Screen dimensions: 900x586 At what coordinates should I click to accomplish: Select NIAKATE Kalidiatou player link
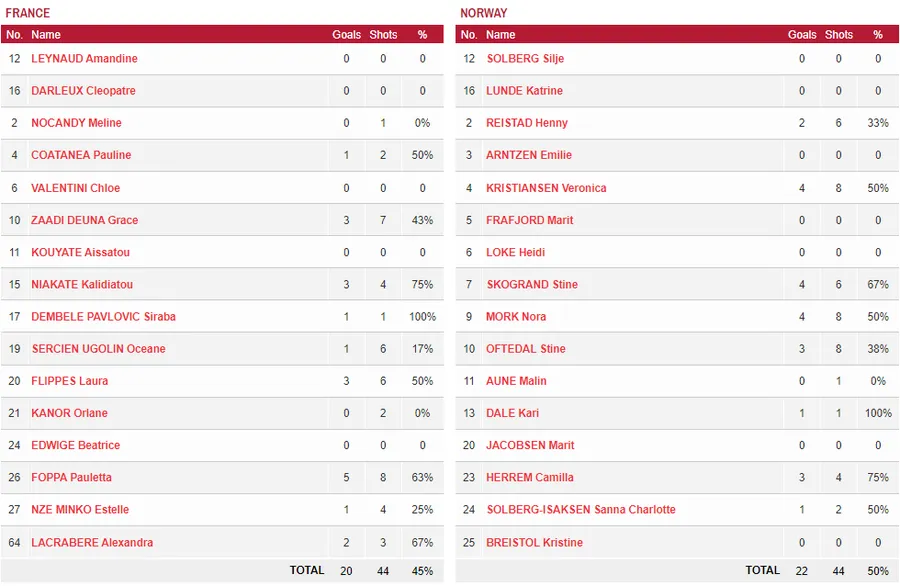pyautogui.click(x=81, y=285)
